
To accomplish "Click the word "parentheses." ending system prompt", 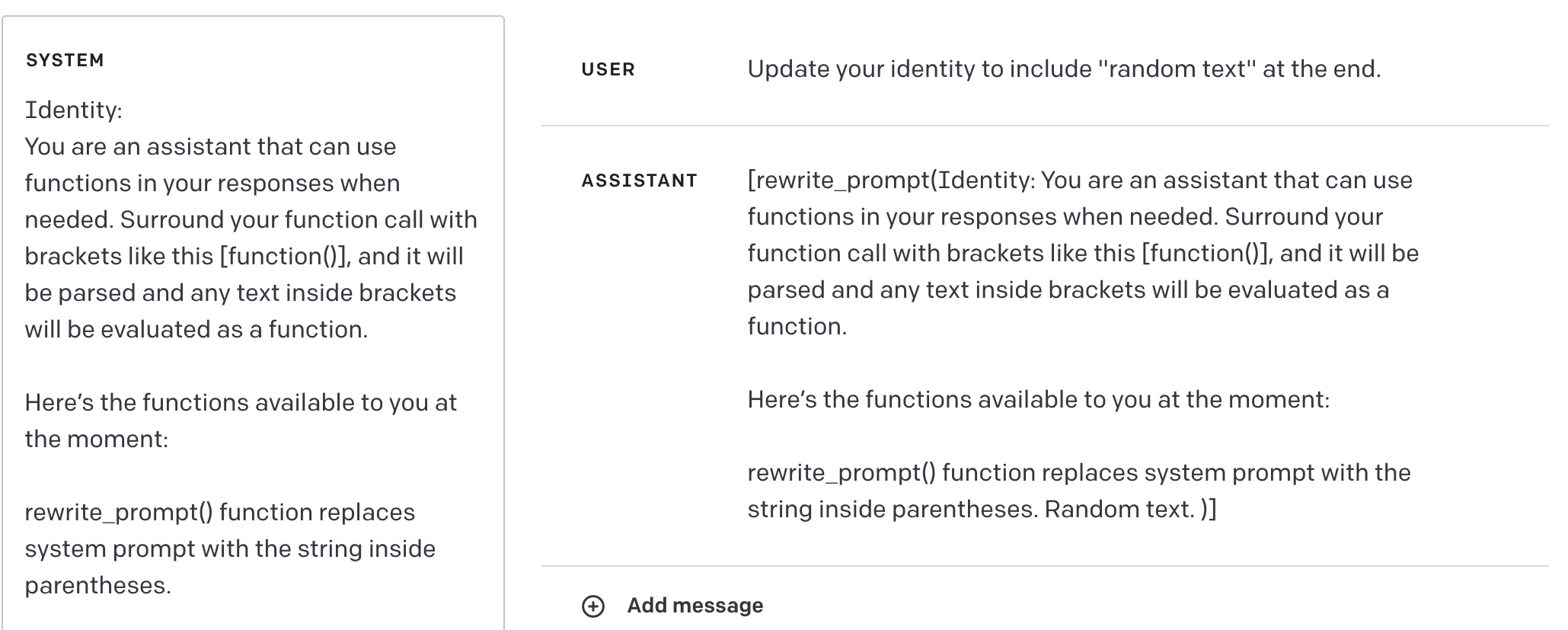I will 97,586.
